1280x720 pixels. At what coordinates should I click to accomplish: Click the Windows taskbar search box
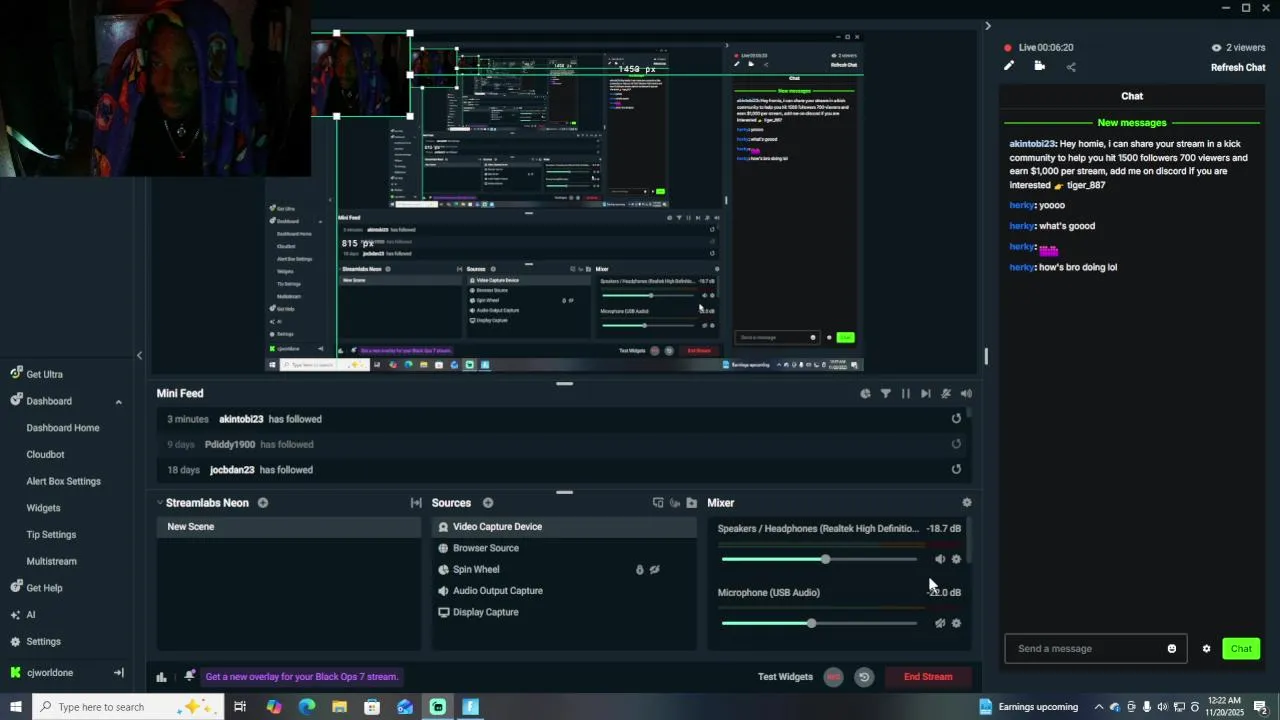(133, 707)
